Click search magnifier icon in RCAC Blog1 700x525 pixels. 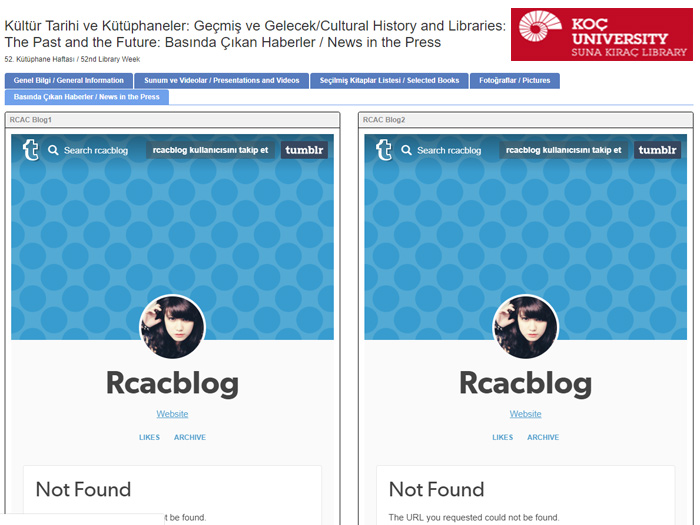pos(53,150)
